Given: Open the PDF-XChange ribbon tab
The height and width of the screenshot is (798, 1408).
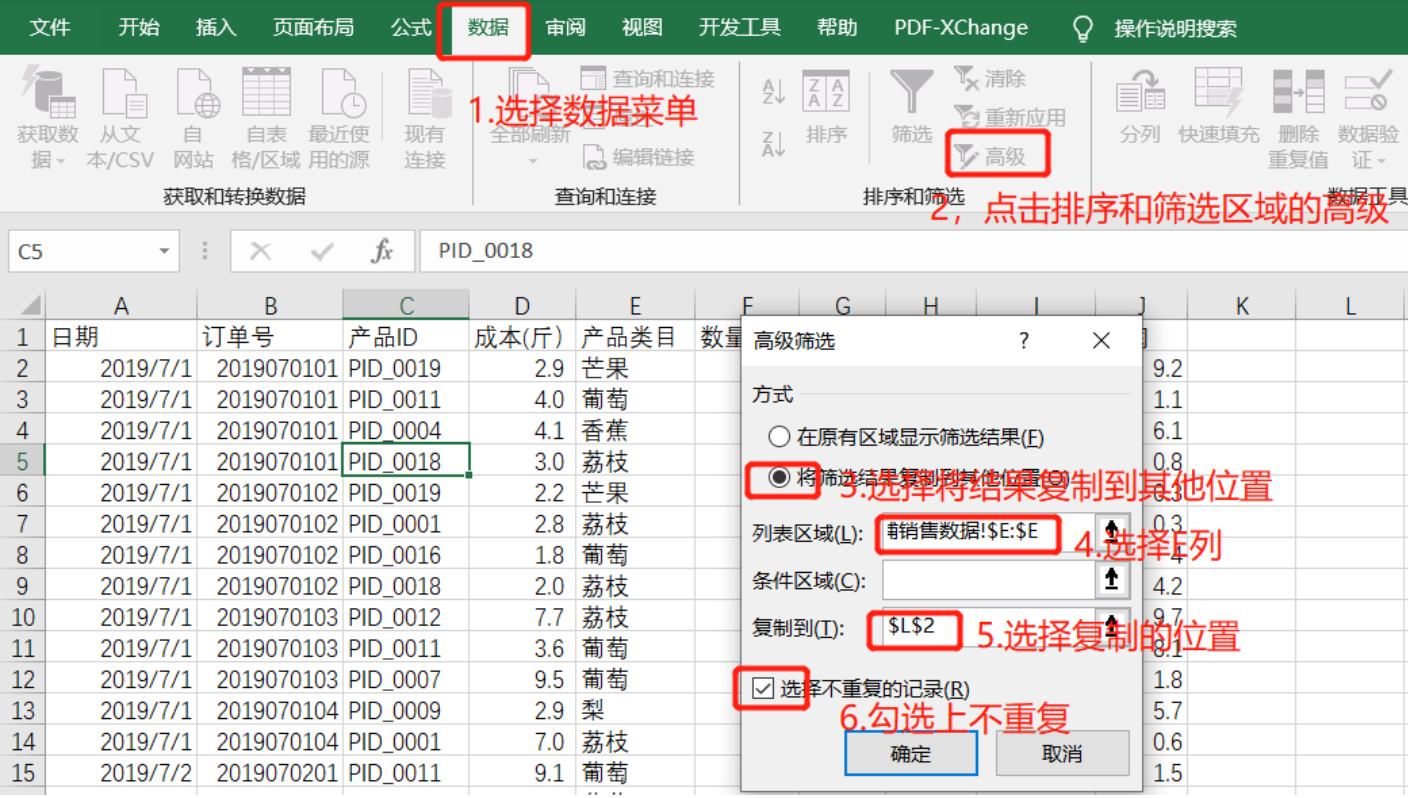Looking at the screenshot, I should [x=961, y=27].
